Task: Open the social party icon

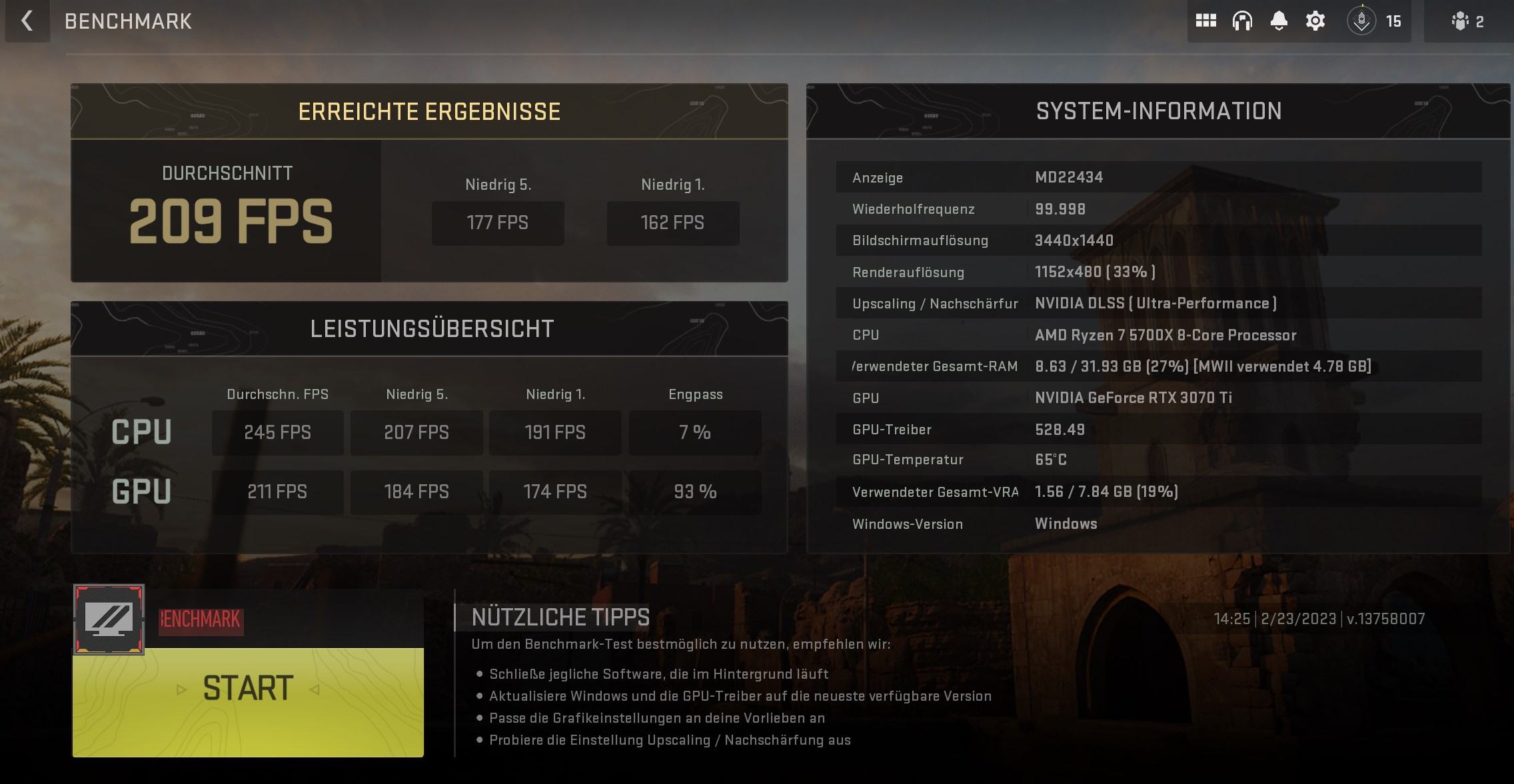Action: coord(1460,21)
